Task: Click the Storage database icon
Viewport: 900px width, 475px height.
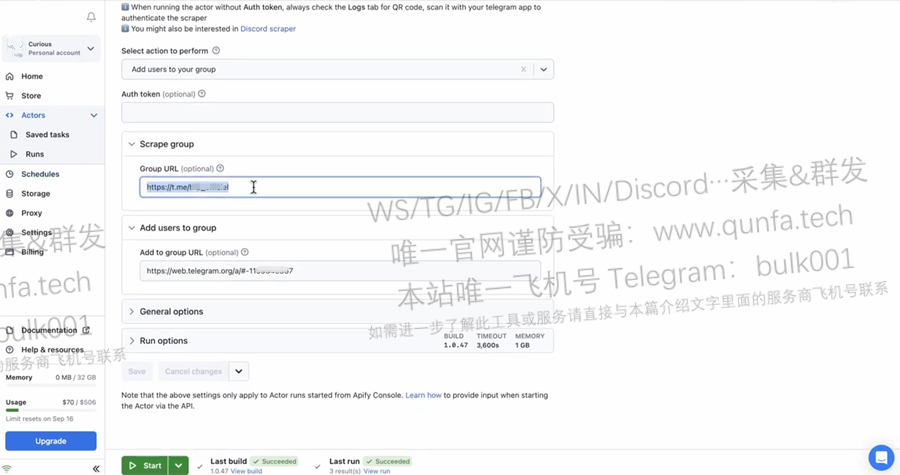Action: coord(10,193)
